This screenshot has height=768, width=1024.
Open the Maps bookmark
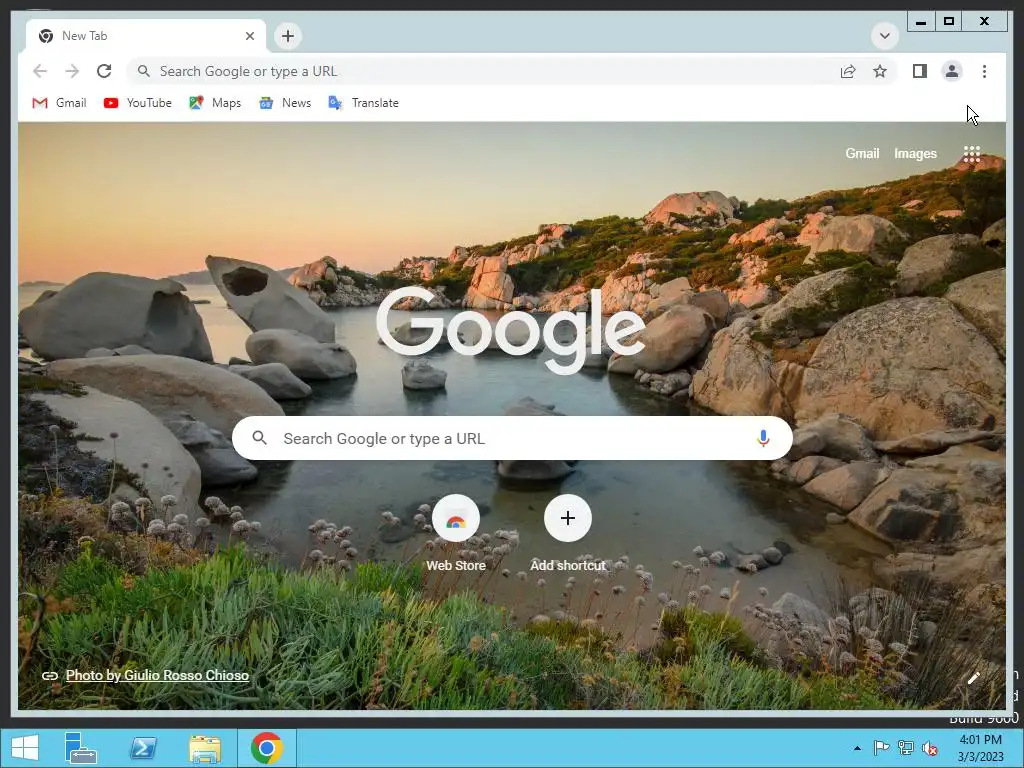tap(216, 103)
